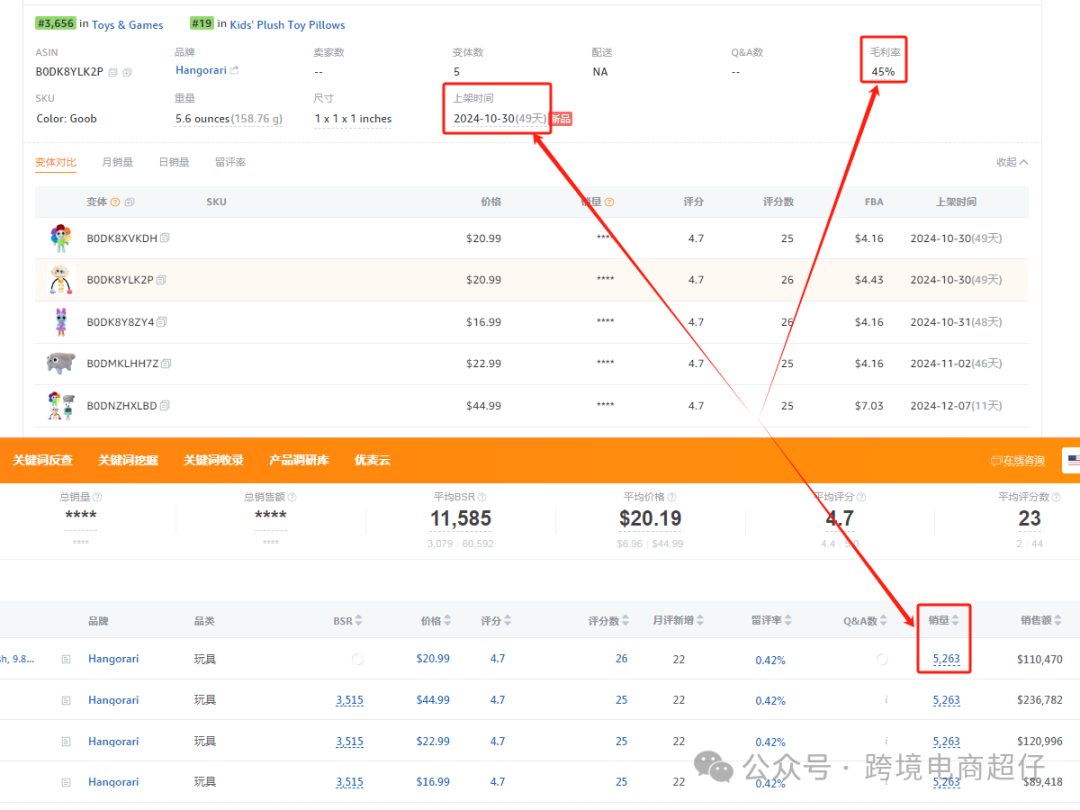The image size is (1080, 810).
Task: Click weight value 5.6 ounces
Action: click(x=229, y=118)
